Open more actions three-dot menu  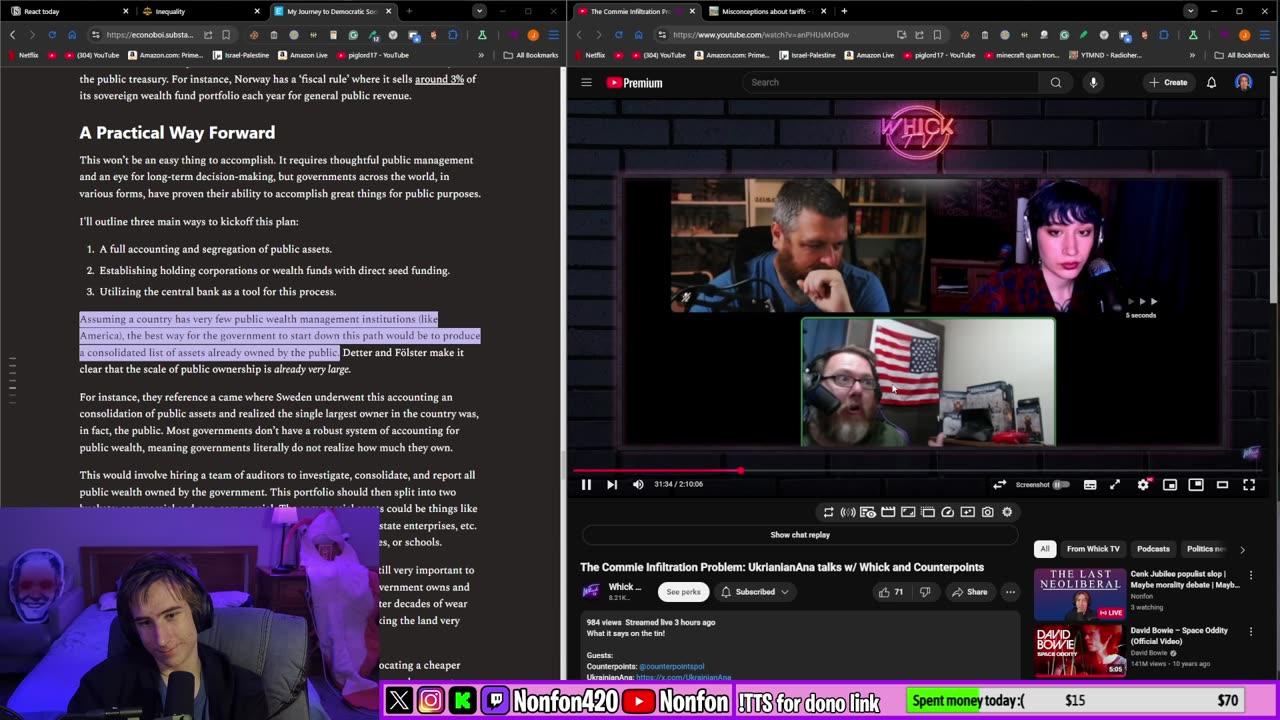1010,592
